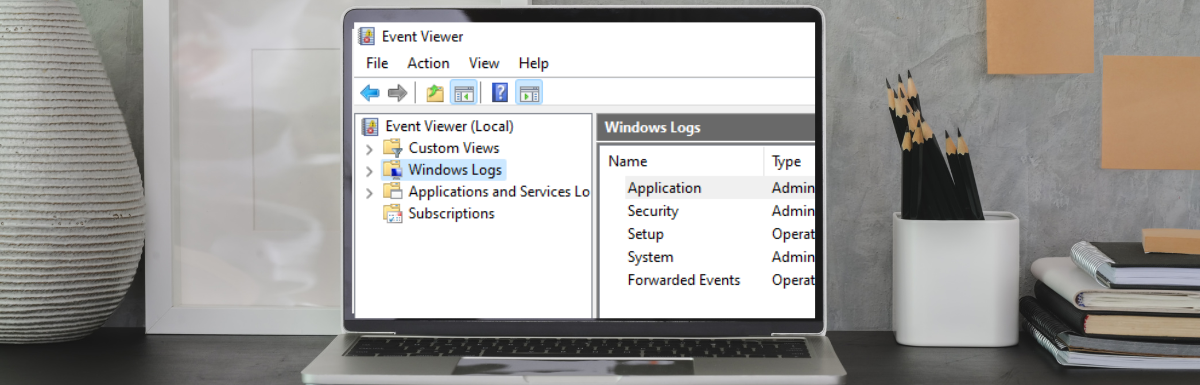Select Event Viewer (Local) tree item

[449, 126]
